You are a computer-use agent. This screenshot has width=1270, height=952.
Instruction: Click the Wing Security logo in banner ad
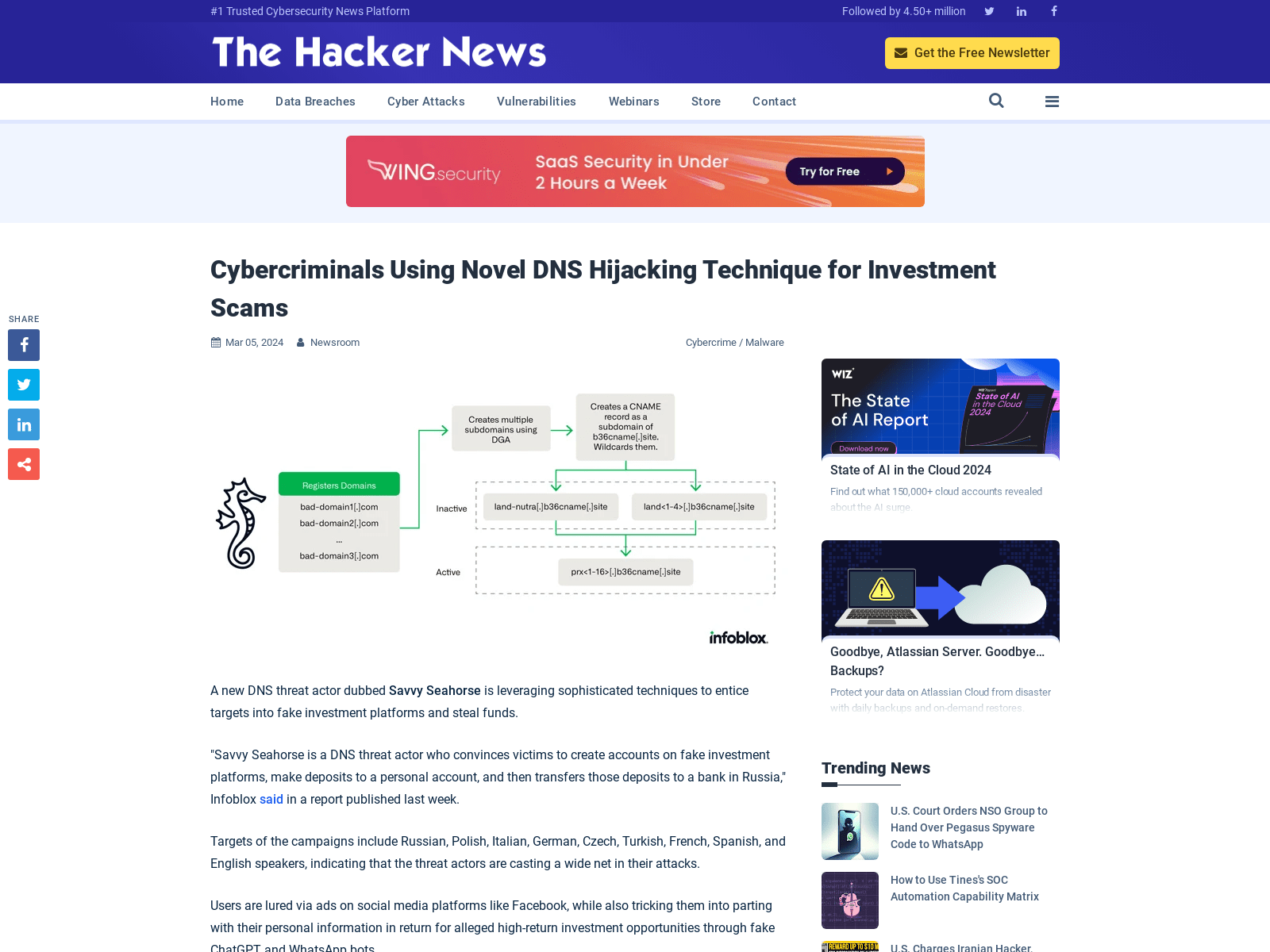(x=434, y=171)
